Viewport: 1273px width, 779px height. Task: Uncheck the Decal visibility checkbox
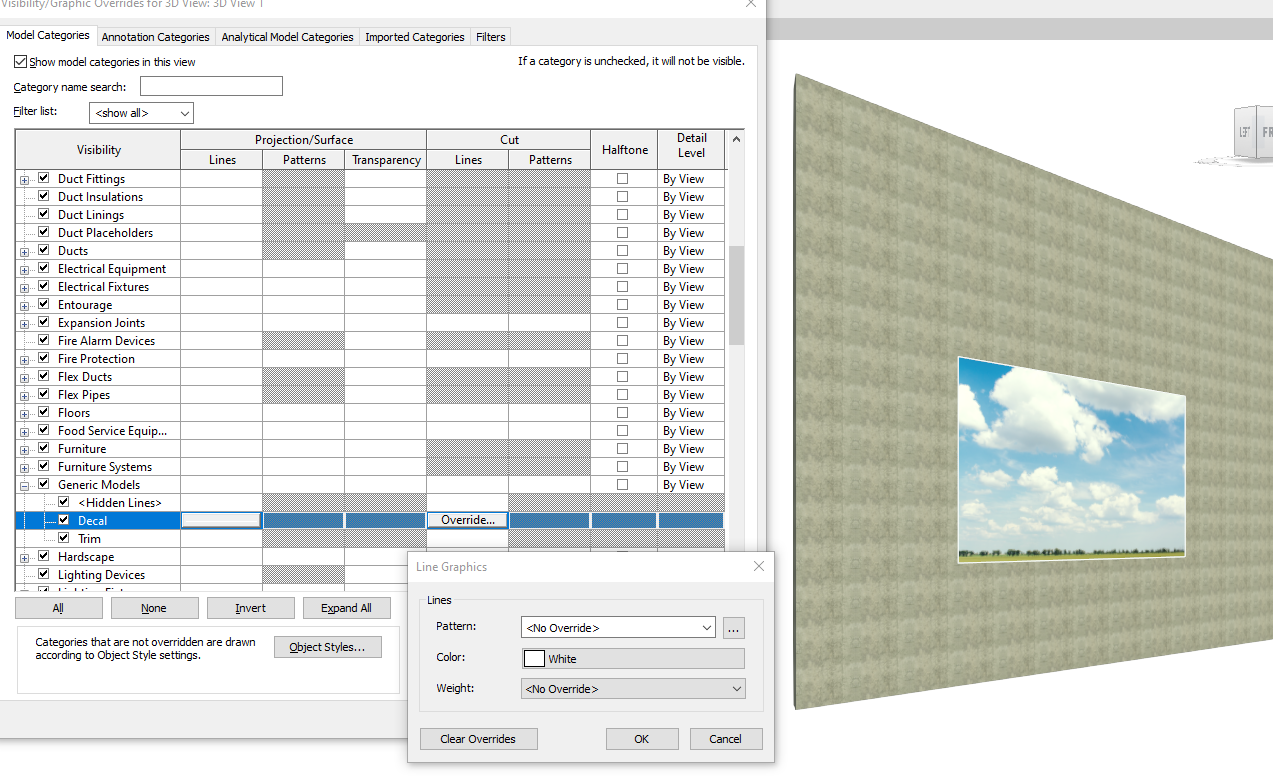pyautogui.click(x=63, y=520)
